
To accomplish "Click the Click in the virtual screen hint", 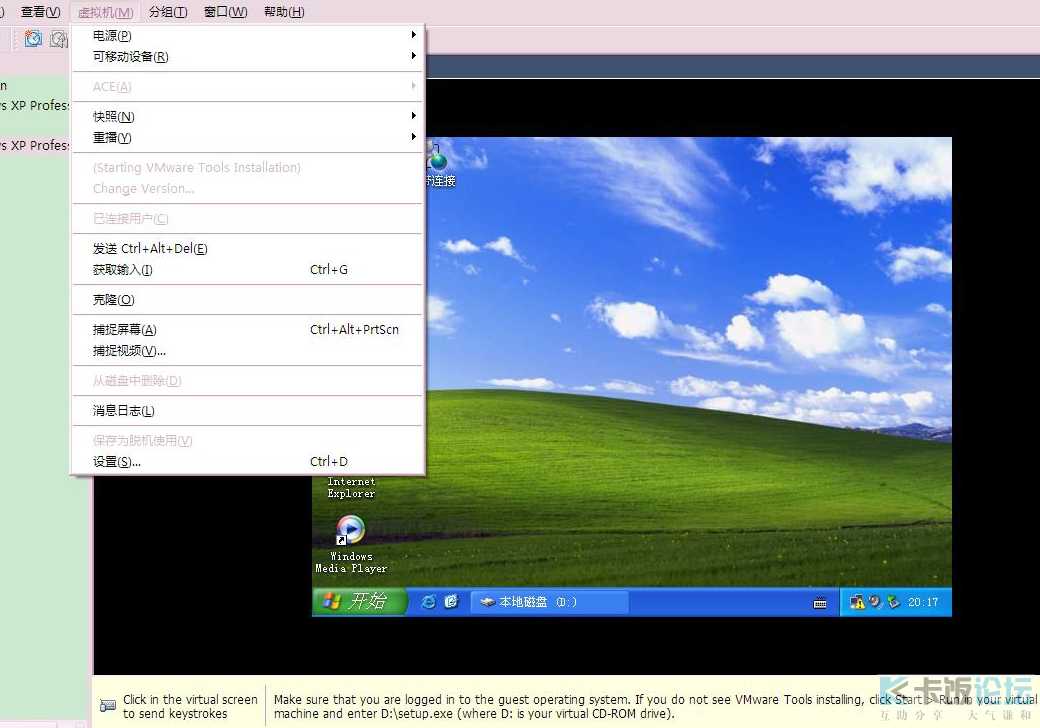I will click(190, 706).
